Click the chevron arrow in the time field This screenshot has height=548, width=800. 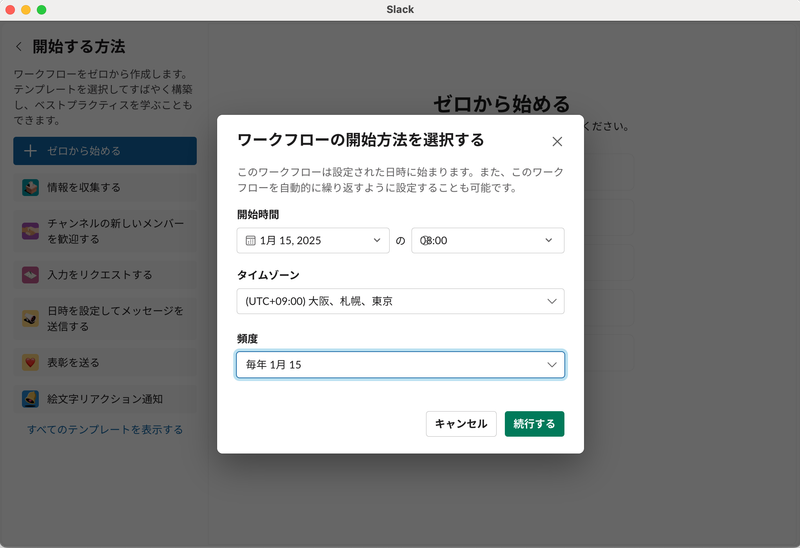point(548,240)
